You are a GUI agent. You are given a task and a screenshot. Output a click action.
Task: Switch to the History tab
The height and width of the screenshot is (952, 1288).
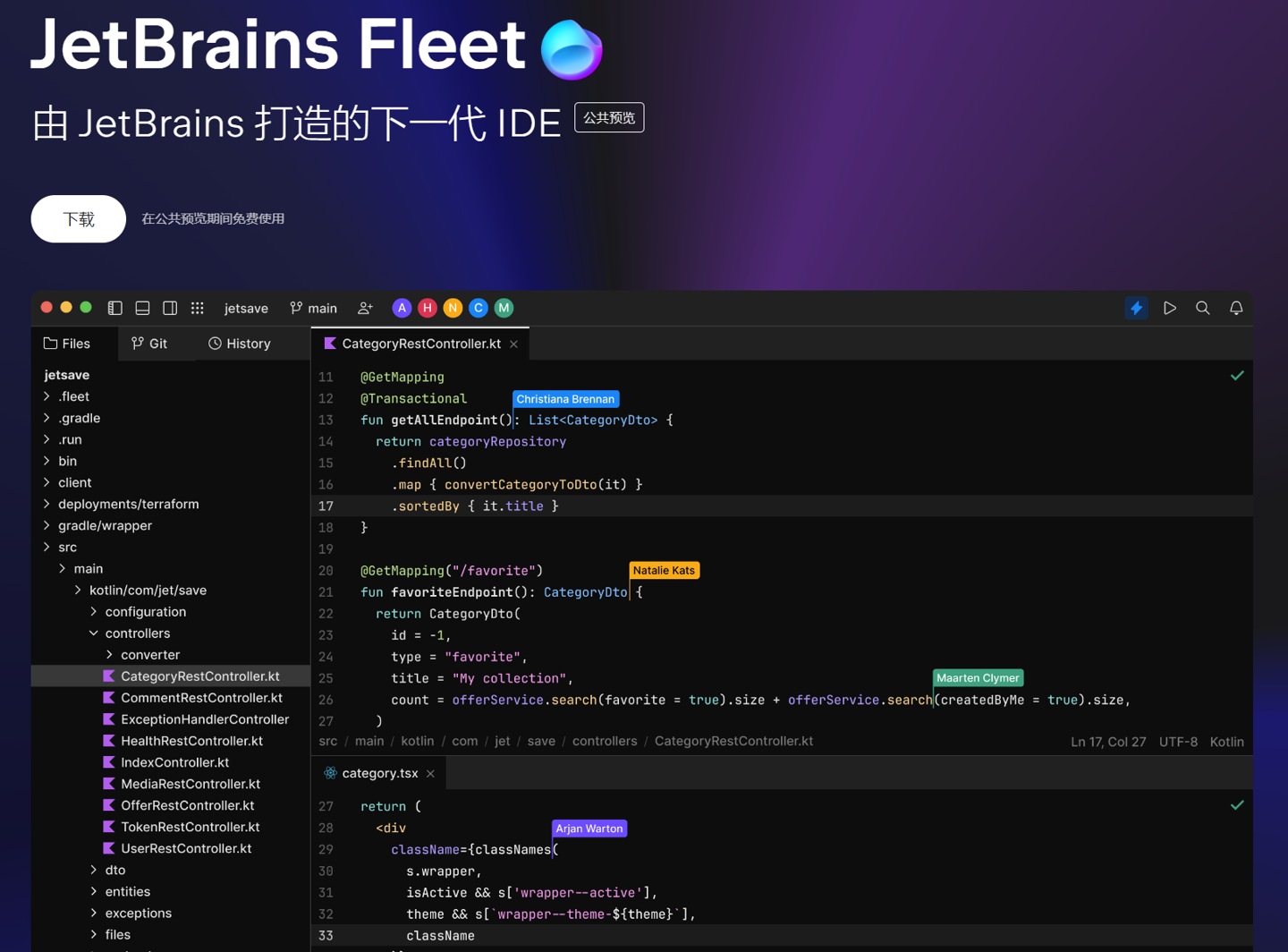pyautogui.click(x=240, y=344)
